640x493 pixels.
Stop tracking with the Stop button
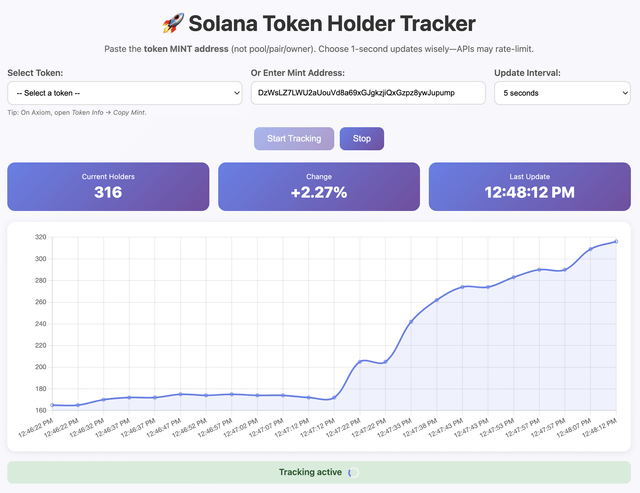362,139
